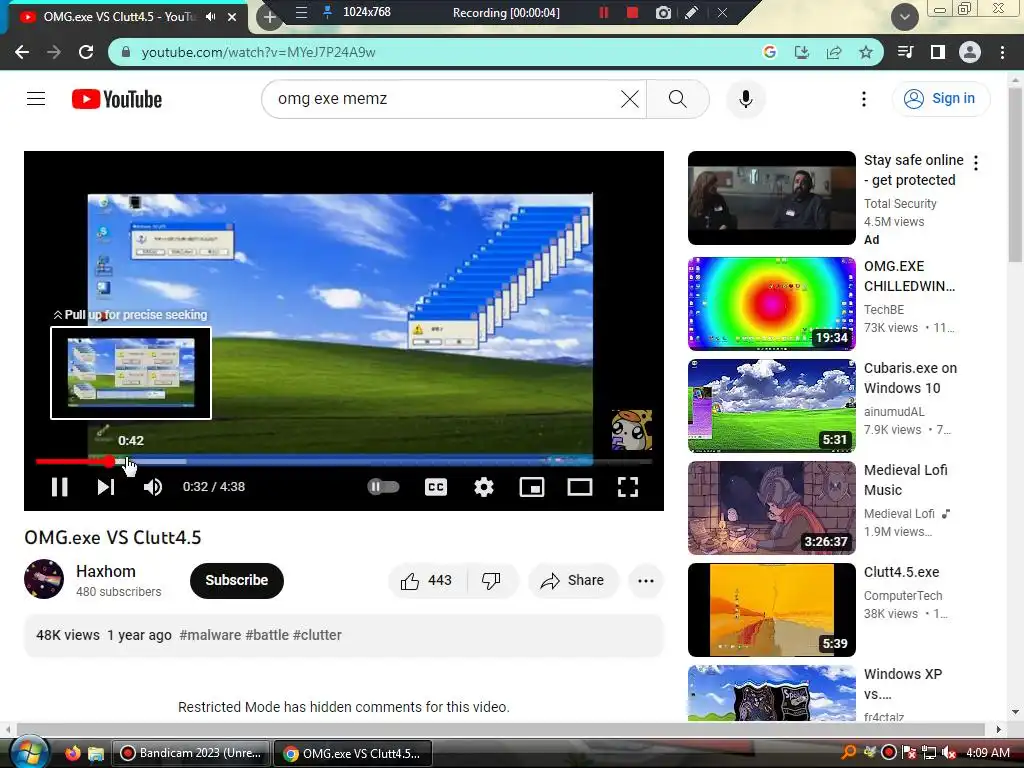Click the video progress bar scrubber

(108, 462)
